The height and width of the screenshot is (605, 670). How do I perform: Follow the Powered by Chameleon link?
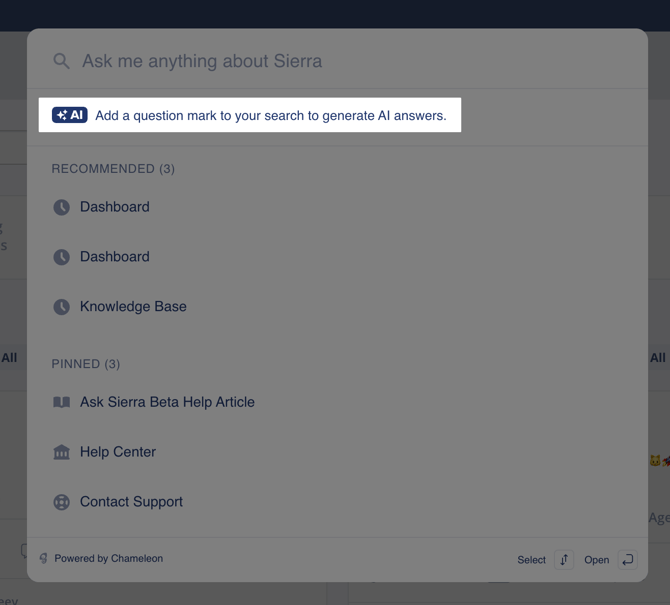pos(109,558)
